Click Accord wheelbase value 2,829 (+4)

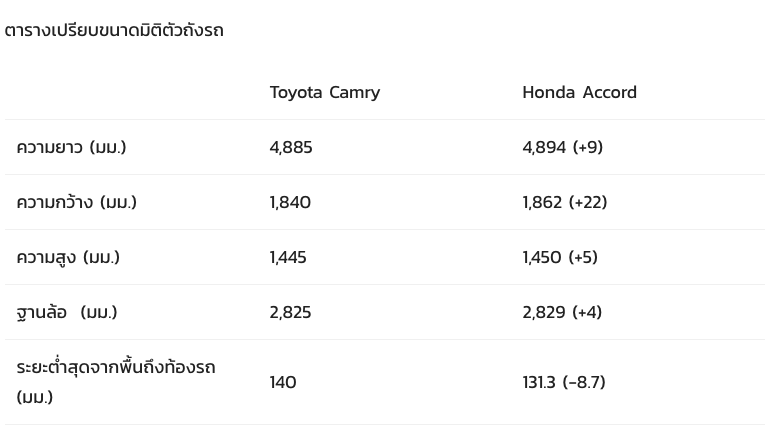(562, 313)
